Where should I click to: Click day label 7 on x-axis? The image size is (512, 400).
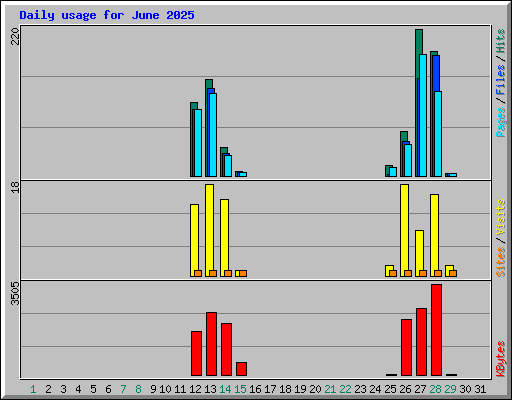123,389
